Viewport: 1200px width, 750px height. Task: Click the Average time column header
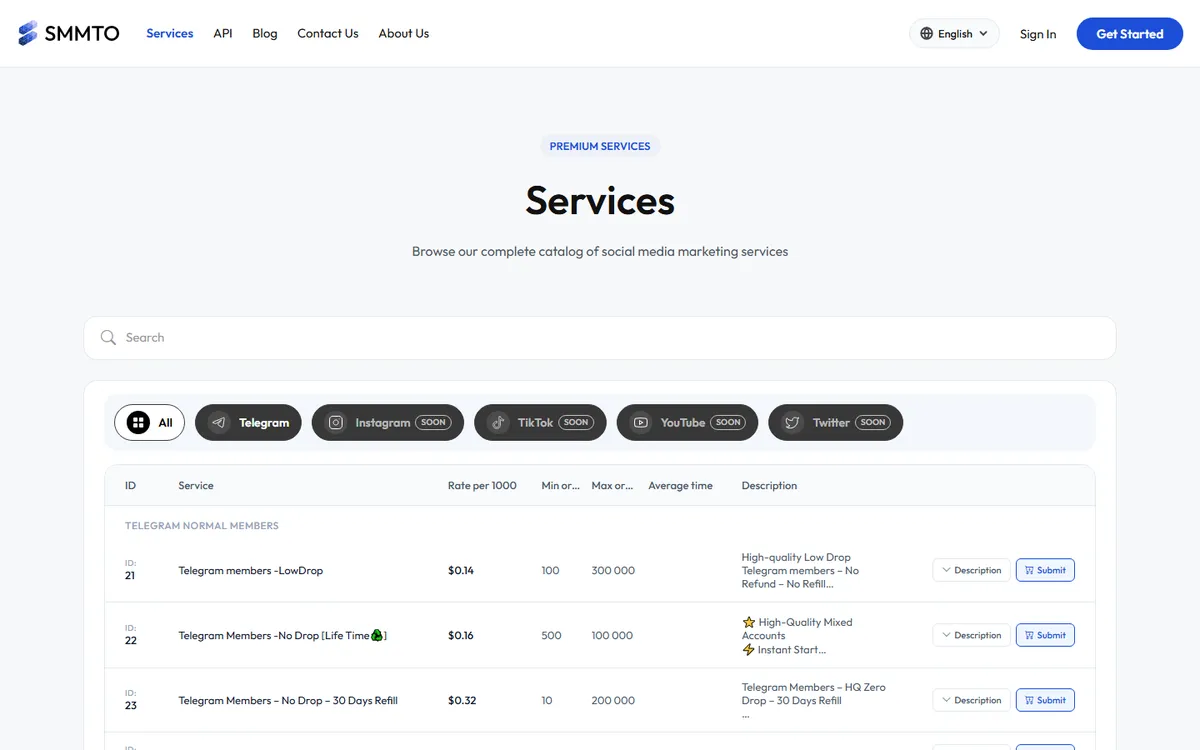click(x=680, y=485)
